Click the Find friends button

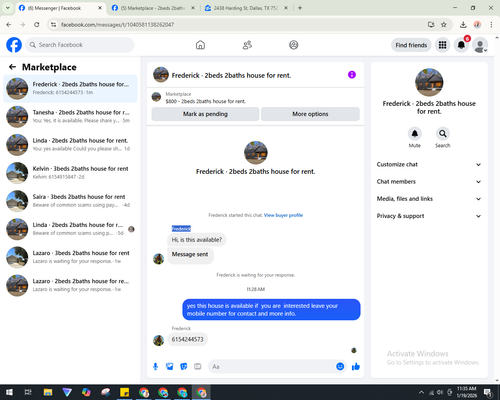click(x=411, y=45)
